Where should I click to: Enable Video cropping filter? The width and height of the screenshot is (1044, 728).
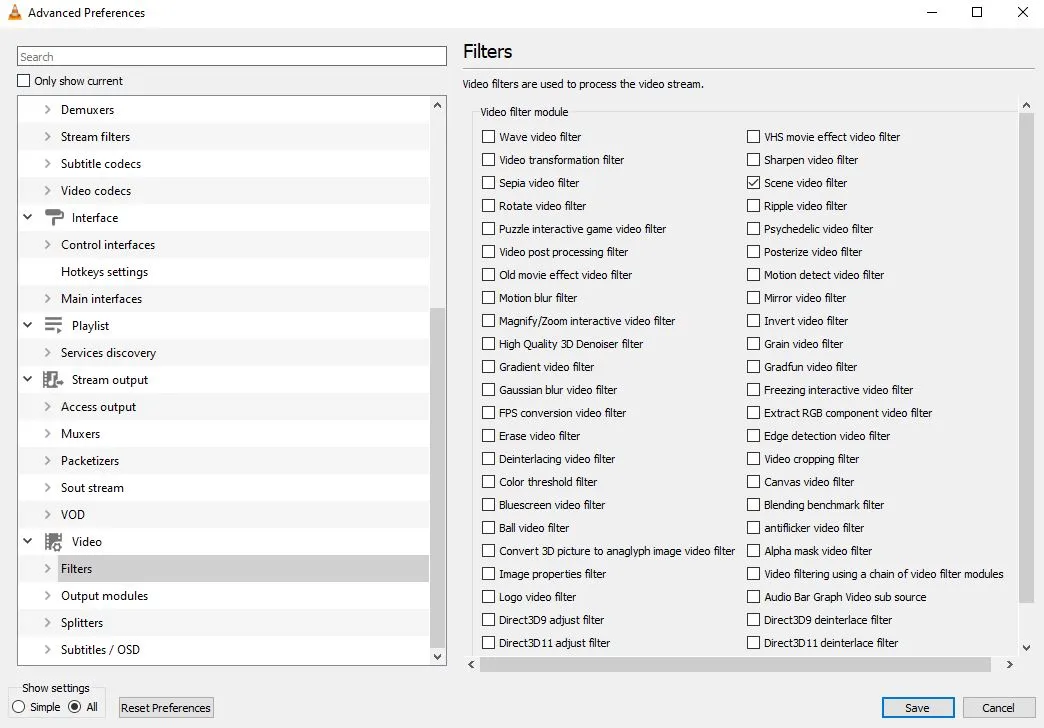(x=753, y=459)
